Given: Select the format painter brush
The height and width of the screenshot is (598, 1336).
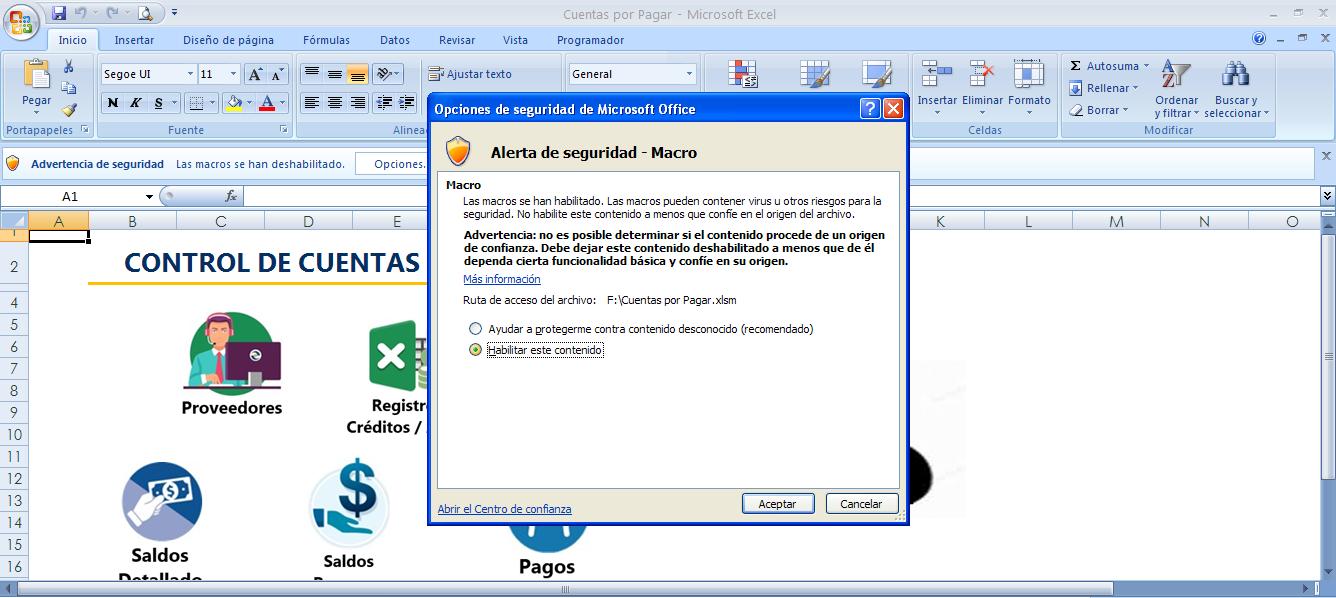Looking at the screenshot, I should point(69,110).
